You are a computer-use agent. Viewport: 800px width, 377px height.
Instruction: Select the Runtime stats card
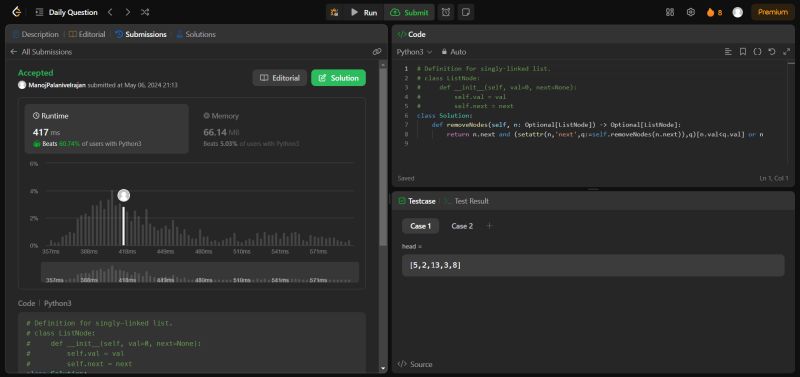(107, 129)
